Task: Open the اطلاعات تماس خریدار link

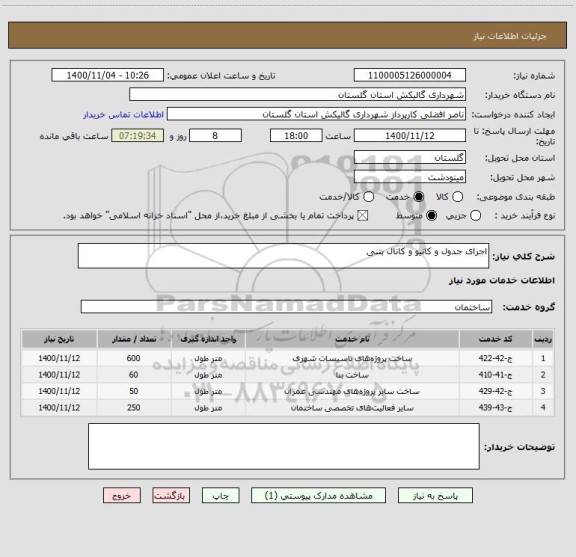Action: click(x=123, y=115)
